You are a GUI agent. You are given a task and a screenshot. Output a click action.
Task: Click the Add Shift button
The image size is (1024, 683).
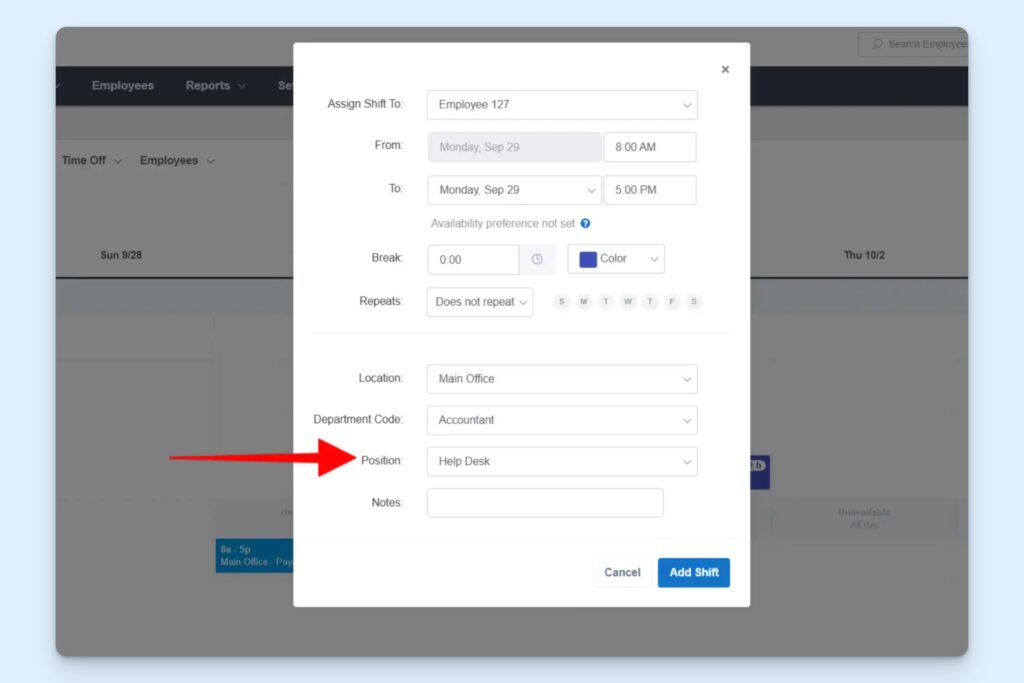coord(693,572)
